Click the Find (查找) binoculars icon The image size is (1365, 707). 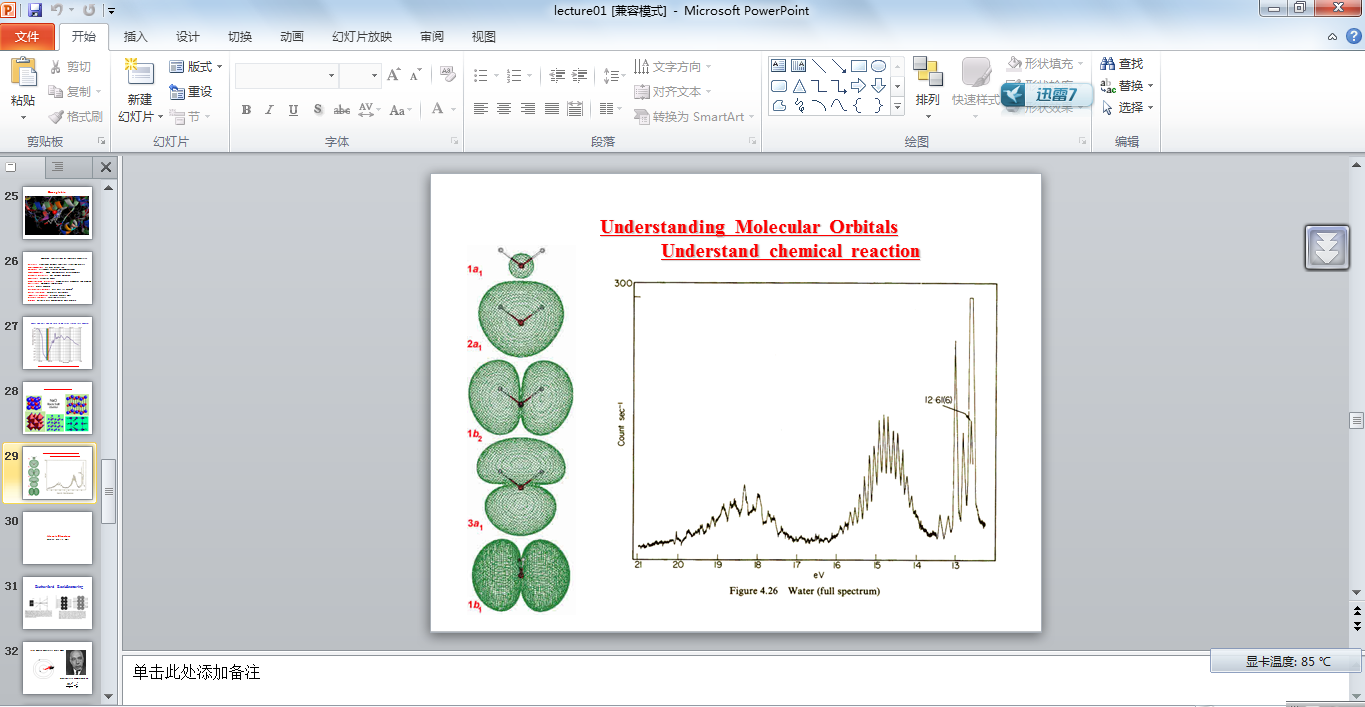click(x=1108, y=64)
